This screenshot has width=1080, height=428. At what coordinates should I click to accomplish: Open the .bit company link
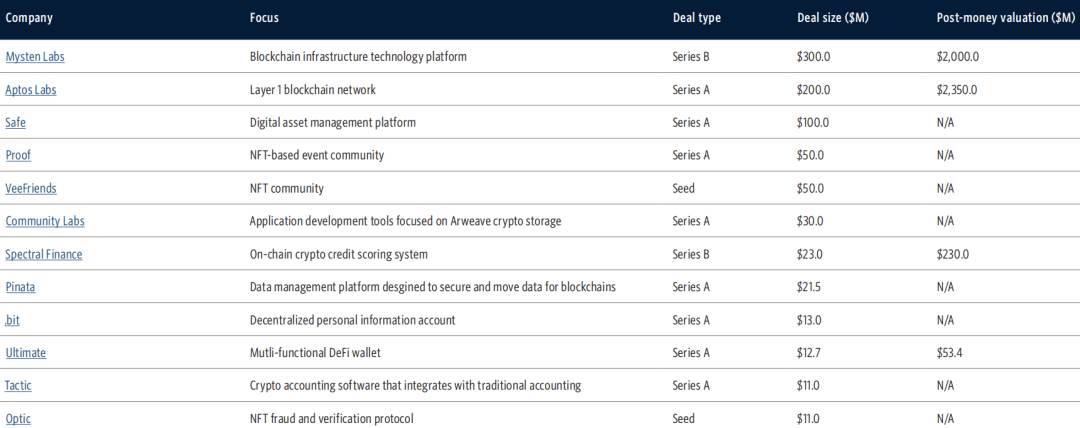pos(12,320)
